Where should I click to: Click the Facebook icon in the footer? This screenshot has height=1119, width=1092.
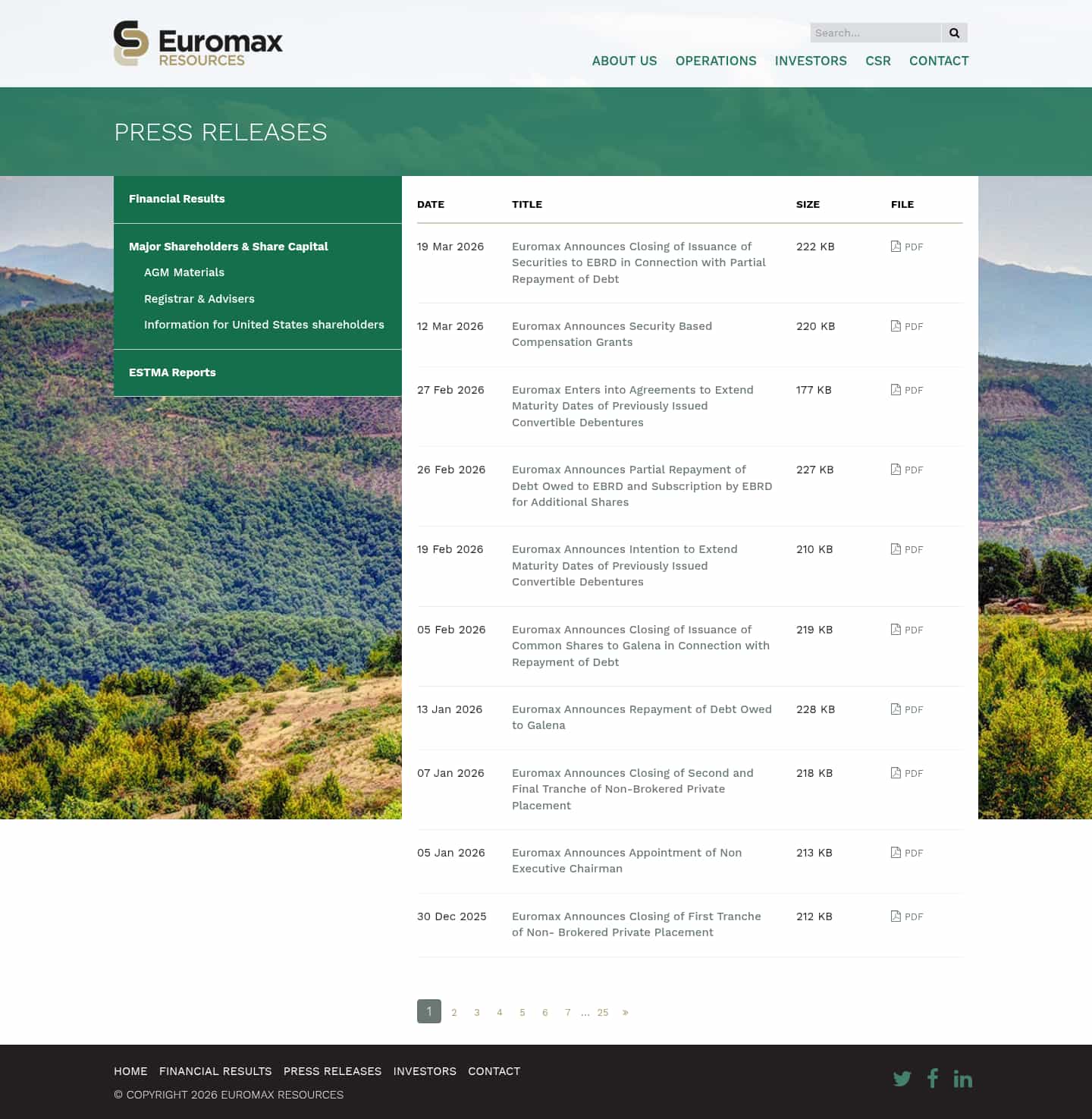(933, 1078)
